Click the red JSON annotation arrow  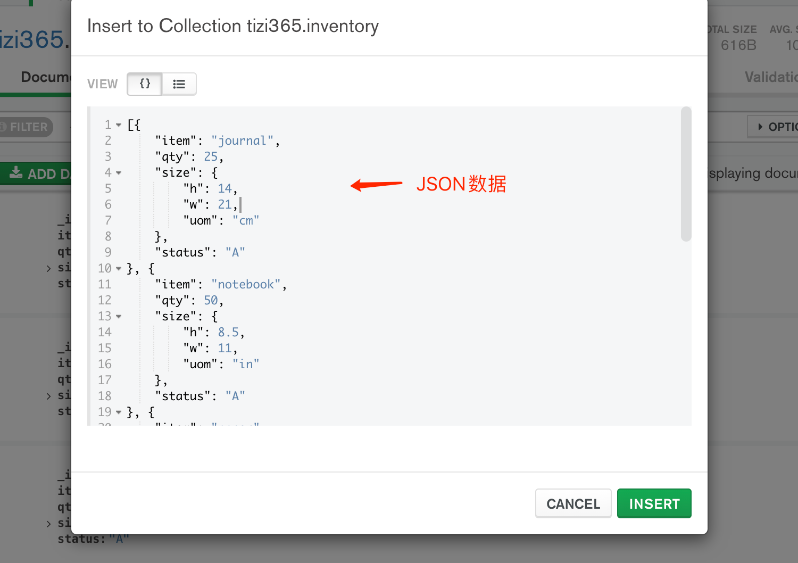(x=375, y=185)
